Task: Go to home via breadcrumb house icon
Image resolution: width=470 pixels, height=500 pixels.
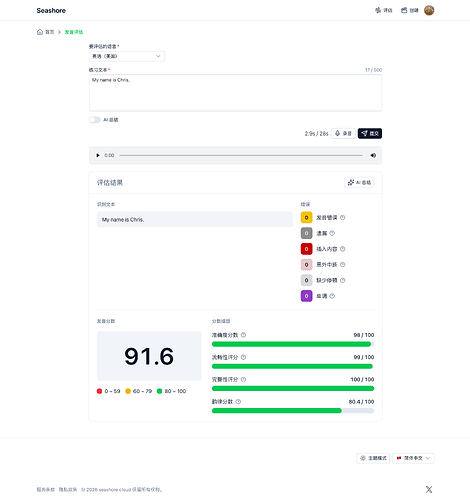Action: 40,32
